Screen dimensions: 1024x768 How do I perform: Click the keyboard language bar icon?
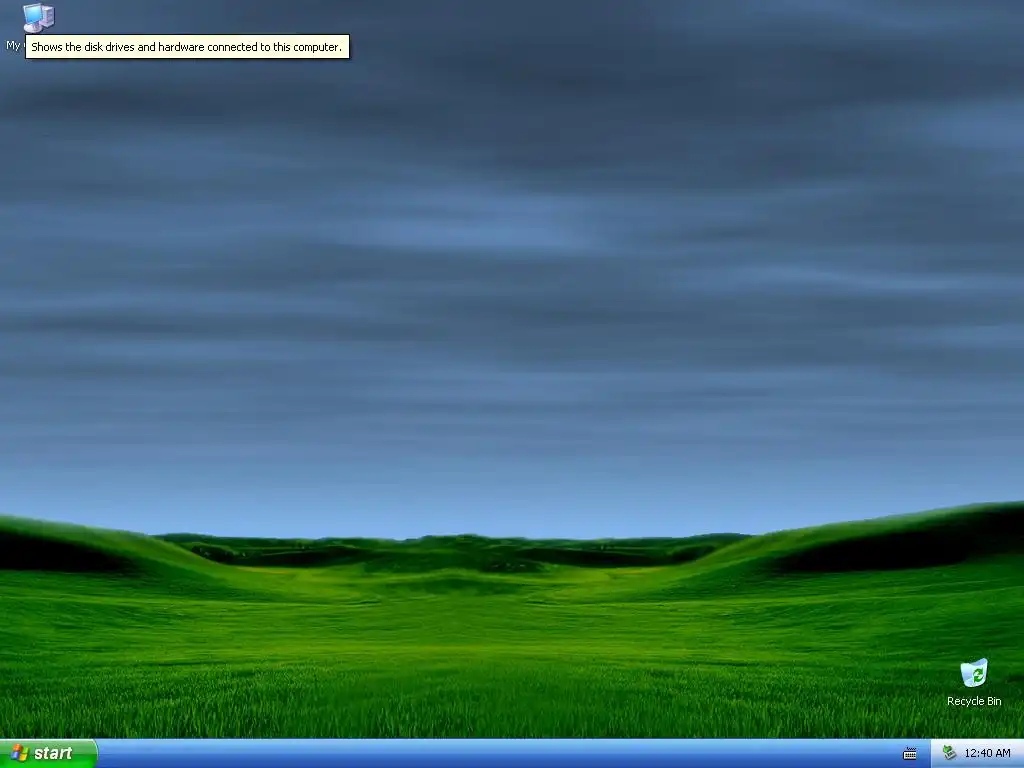(x=910, y=754)
